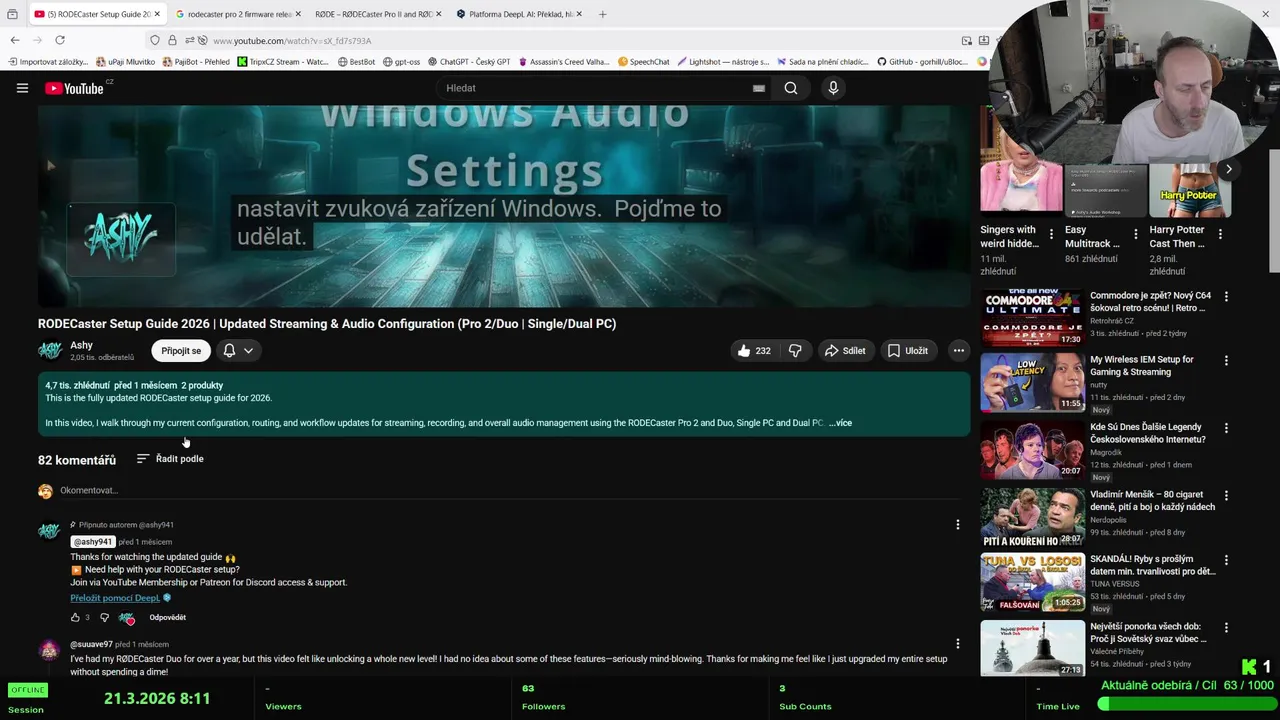Click the magnifier search button
The image size is (1280, 720).
(x=791, y=88)
